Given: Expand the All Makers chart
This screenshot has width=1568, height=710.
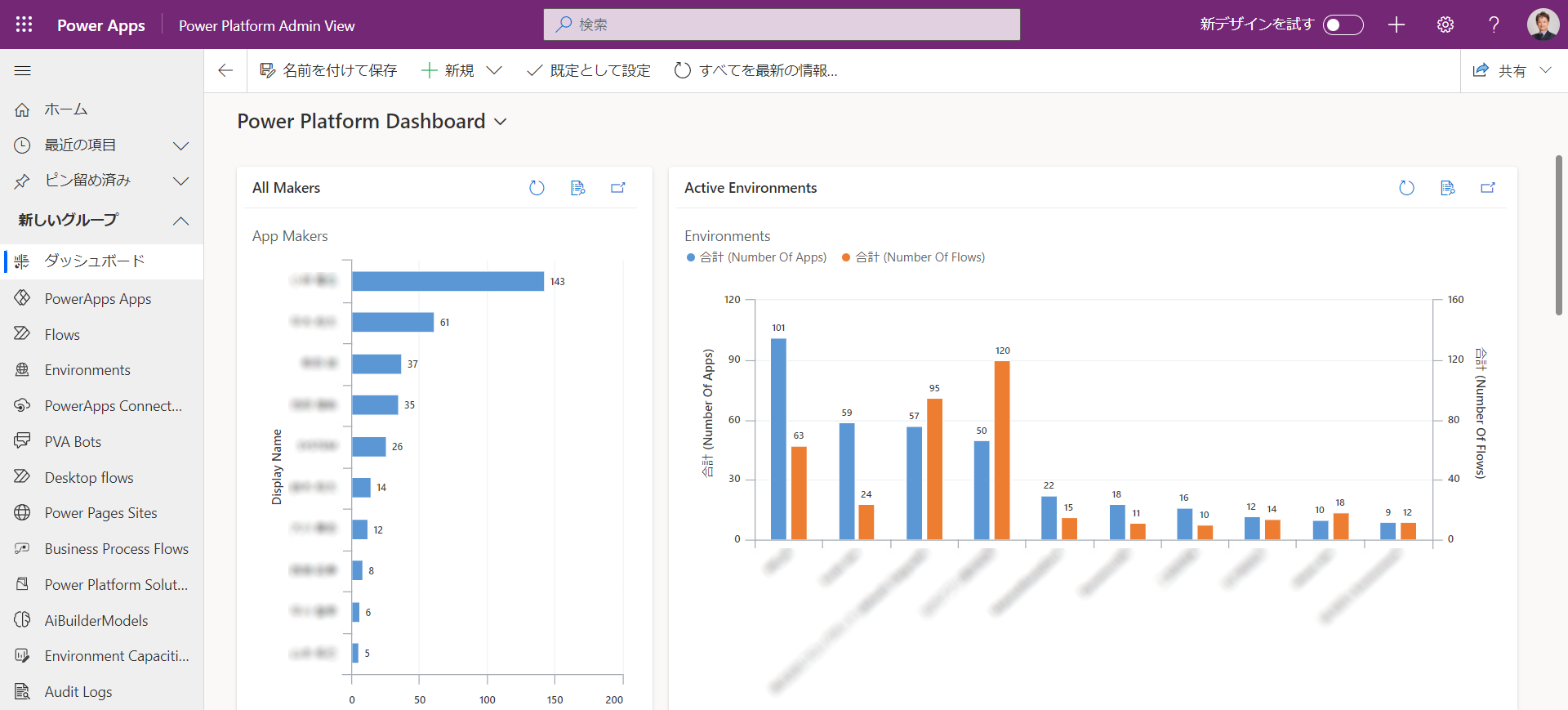Looking at the screenshot, I should click(x=618, y=188).
